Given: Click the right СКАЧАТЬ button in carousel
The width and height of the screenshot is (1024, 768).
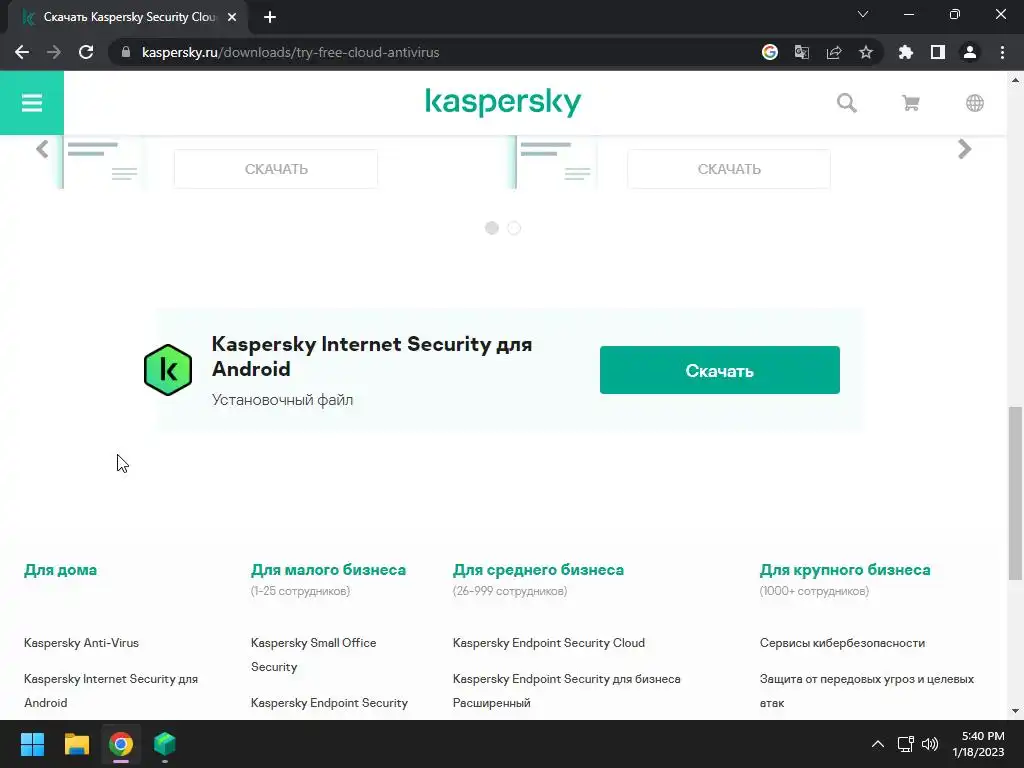Looking at the screenshot, I should 729,169.
